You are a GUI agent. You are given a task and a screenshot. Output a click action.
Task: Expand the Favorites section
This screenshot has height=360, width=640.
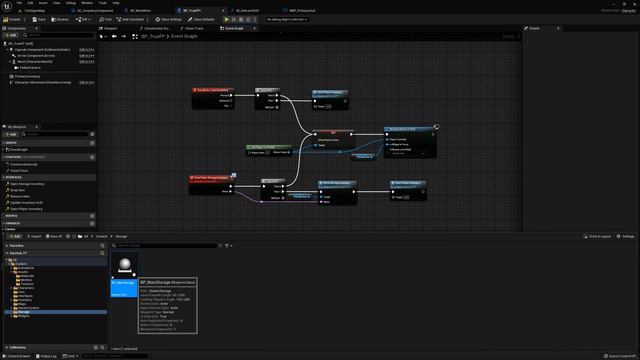(x=7, y=246)
